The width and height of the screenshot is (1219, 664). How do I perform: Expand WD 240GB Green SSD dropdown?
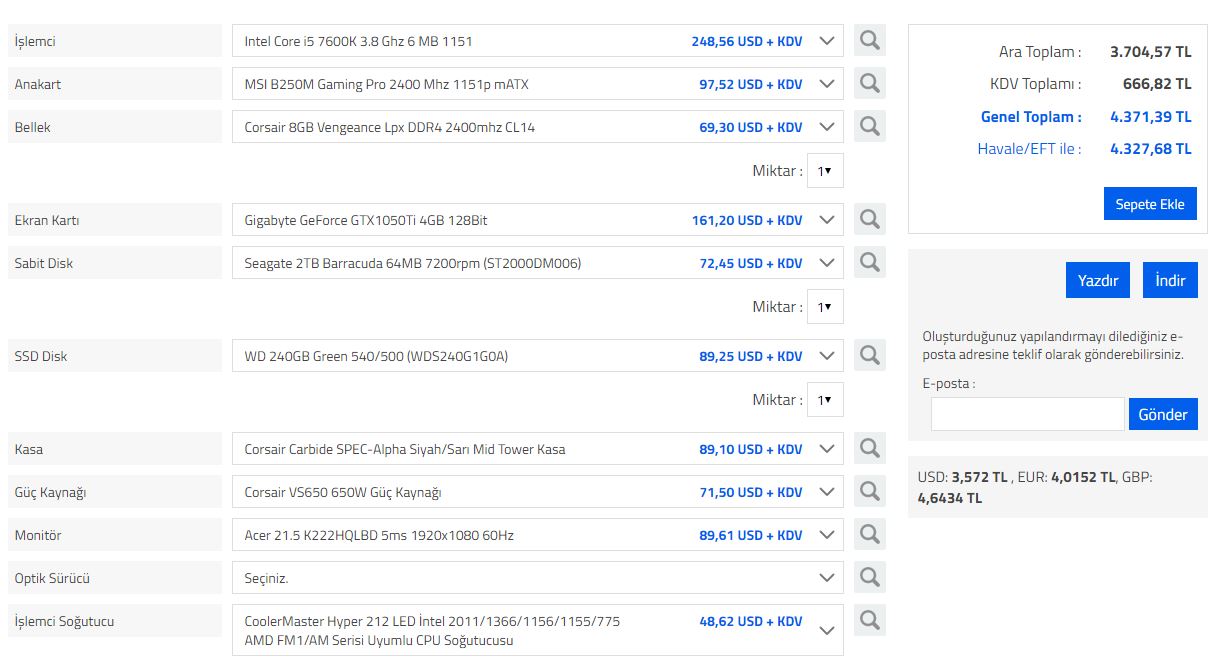pos(538,356)
